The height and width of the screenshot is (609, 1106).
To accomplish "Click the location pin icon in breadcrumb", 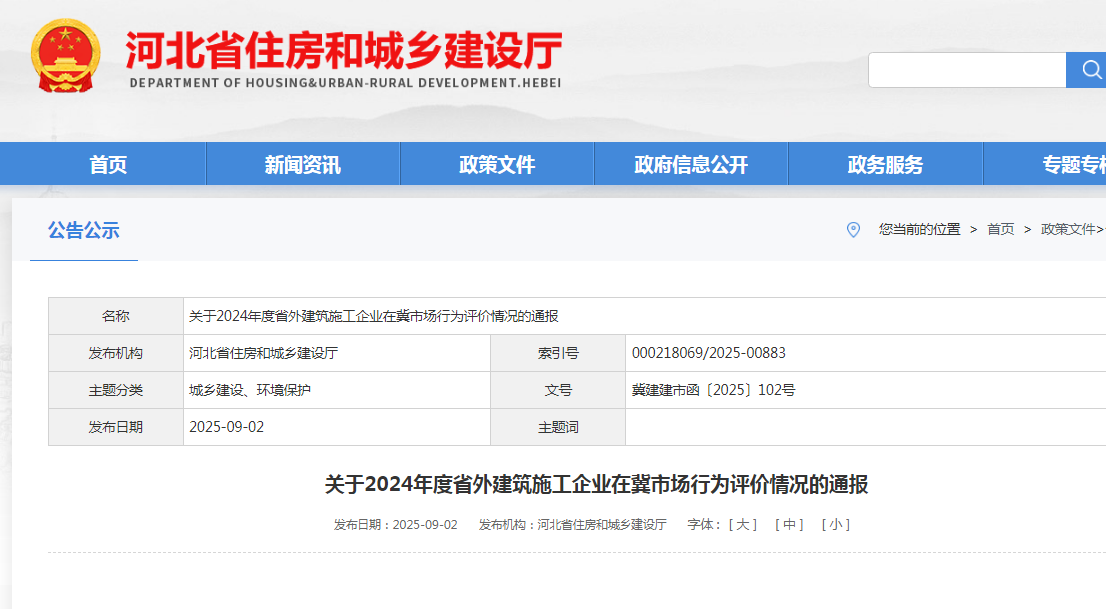I will [x=853, y=230].
